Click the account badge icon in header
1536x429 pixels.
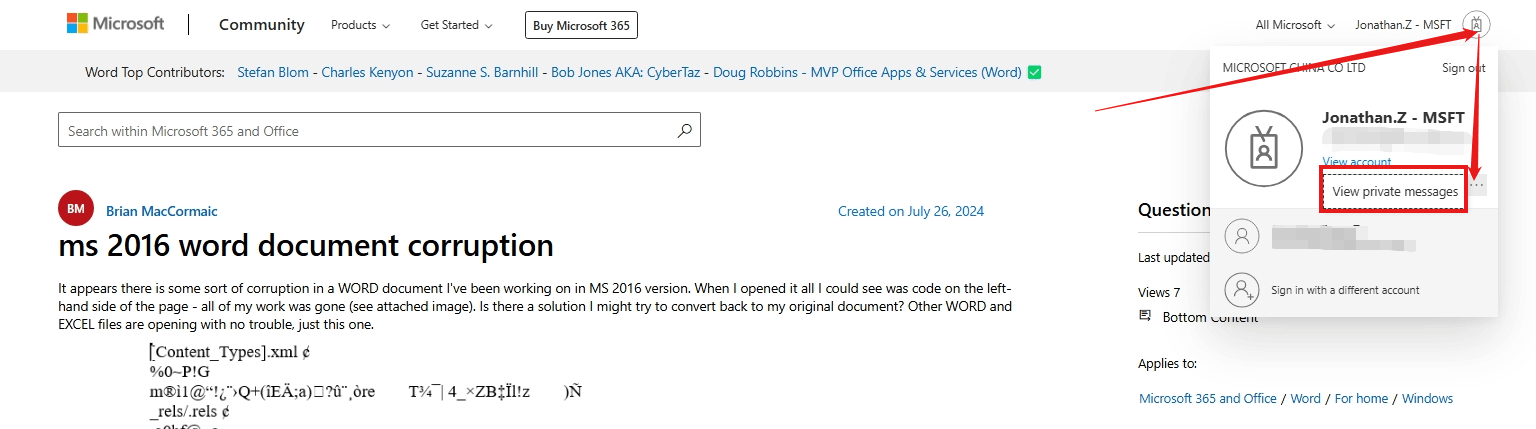click(x=1476, y=24)
